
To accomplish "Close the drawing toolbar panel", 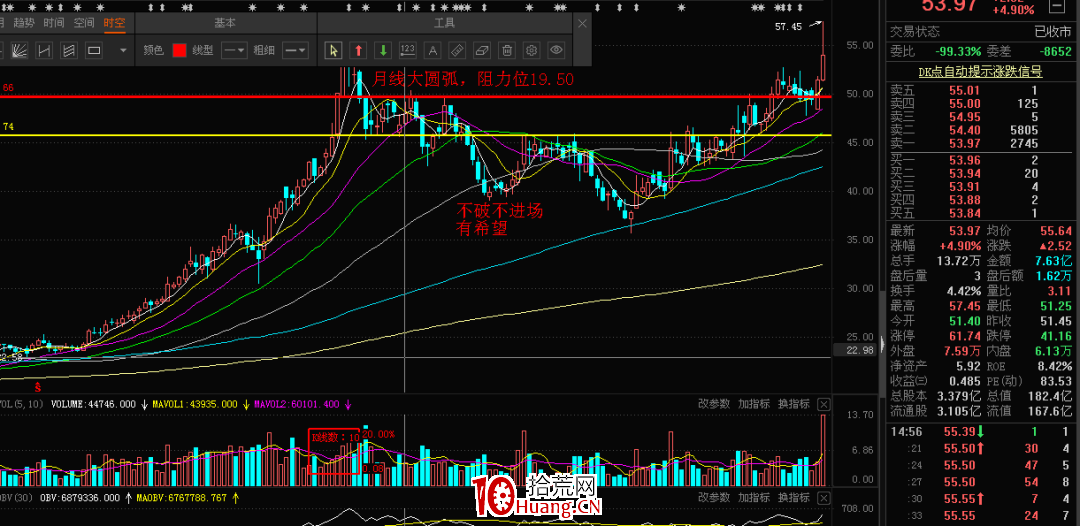I will 582,23.
